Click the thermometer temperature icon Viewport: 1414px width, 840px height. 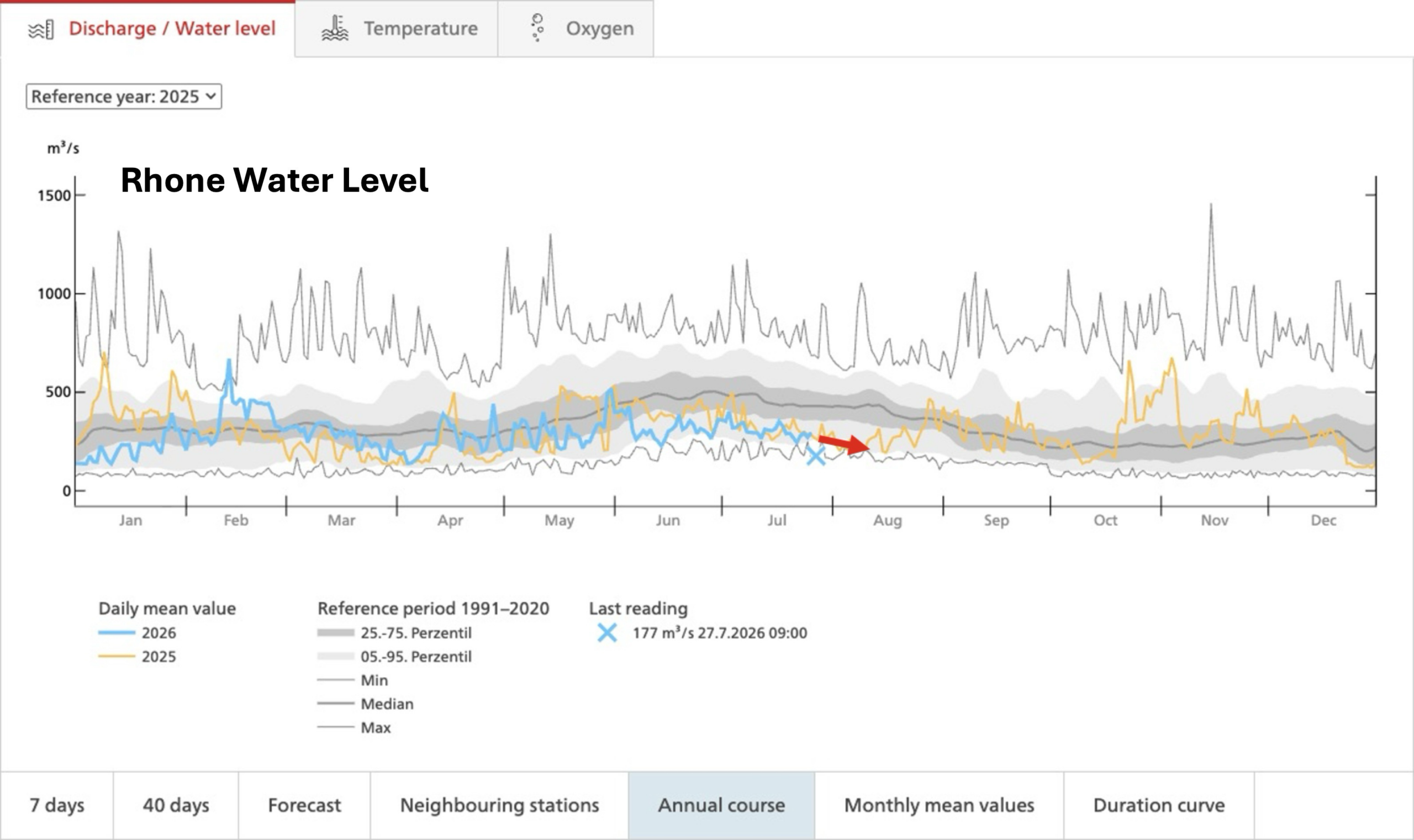[335, 28]
